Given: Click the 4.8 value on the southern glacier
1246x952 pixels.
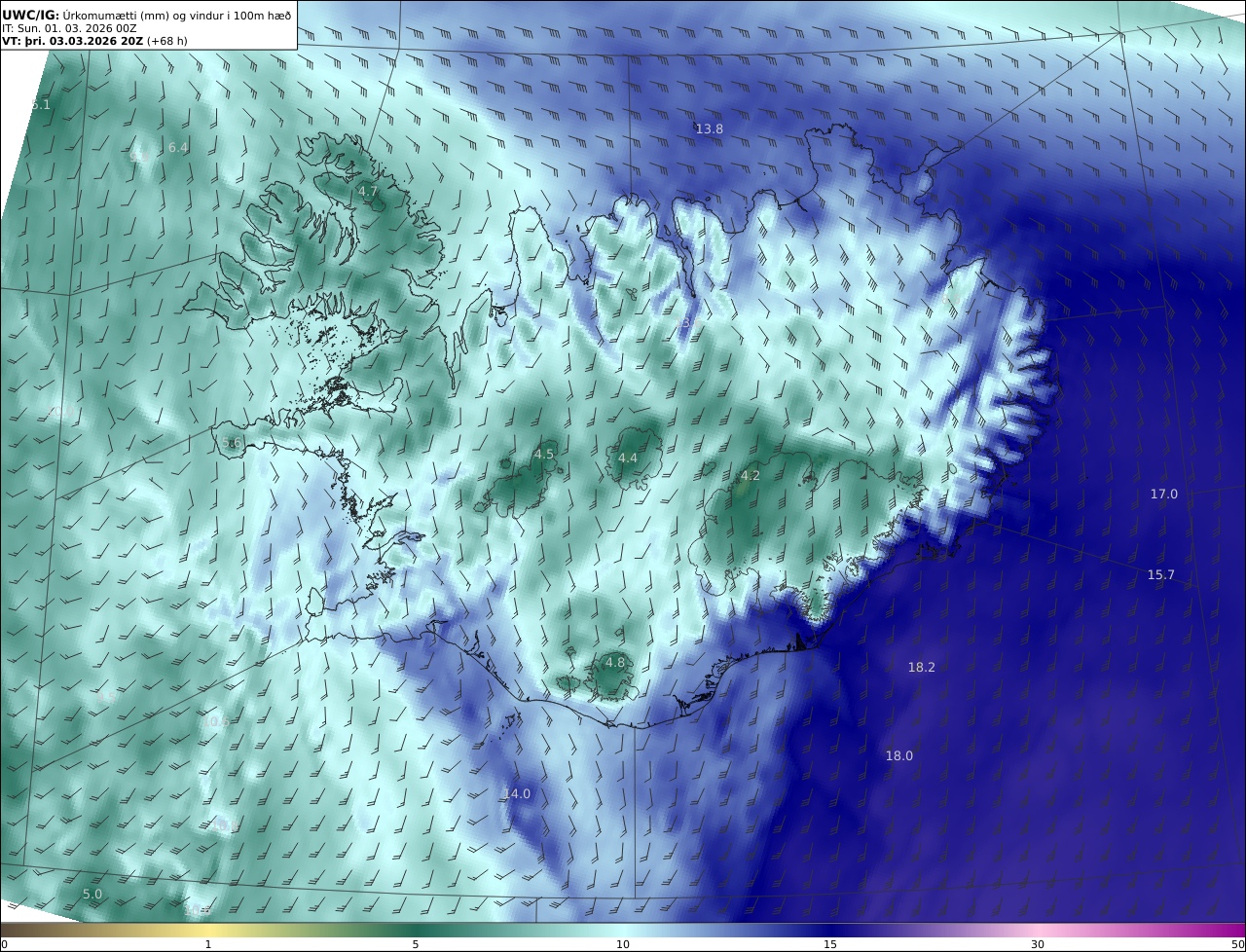Looking at the screenshot, I should pyautogui.click(x=614, y=663).
